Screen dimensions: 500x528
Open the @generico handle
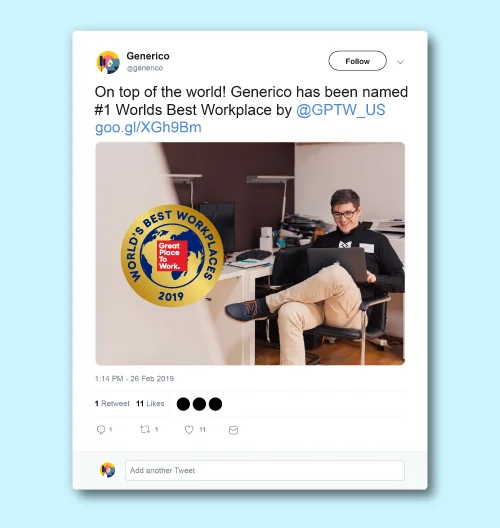(144, 68)
